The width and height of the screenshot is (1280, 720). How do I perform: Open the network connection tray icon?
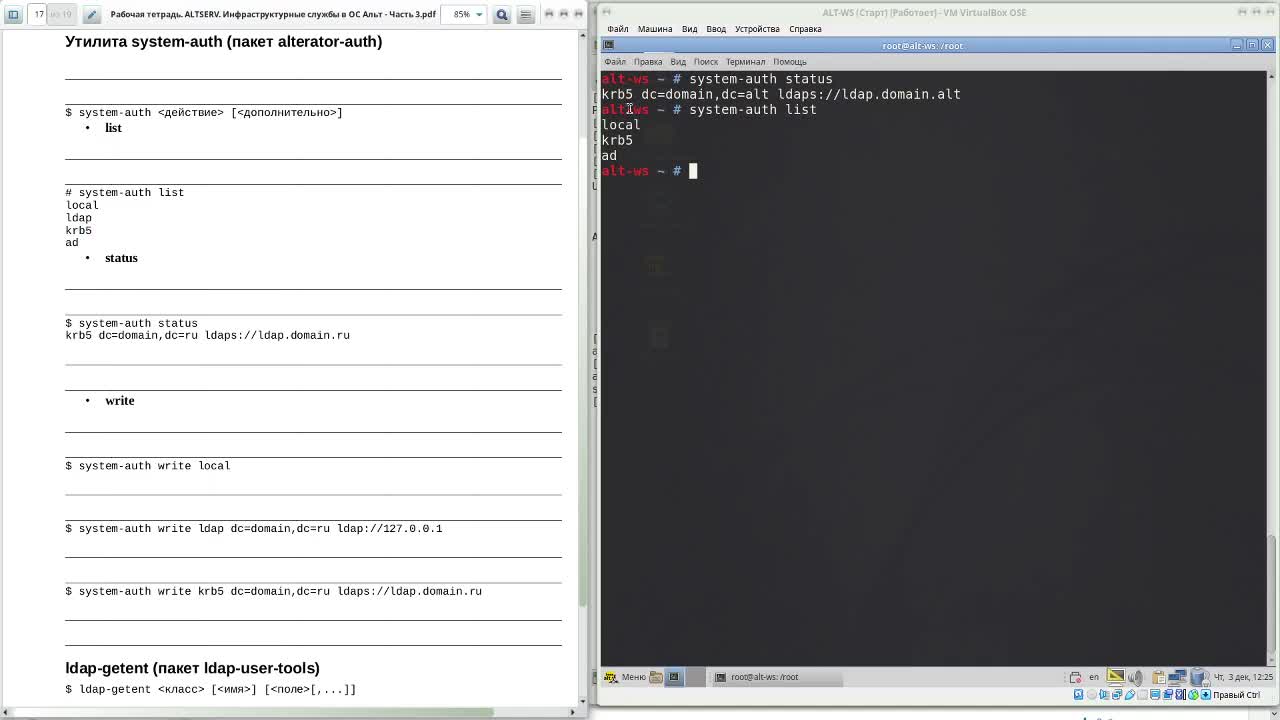pos(1177,677)
